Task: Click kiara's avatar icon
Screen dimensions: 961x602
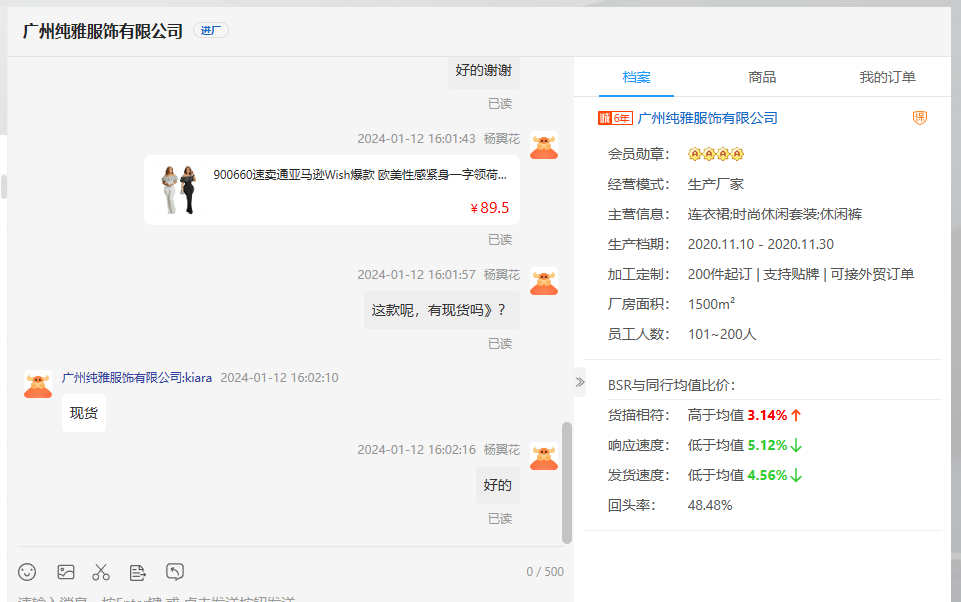Action: tap(38, 384)
